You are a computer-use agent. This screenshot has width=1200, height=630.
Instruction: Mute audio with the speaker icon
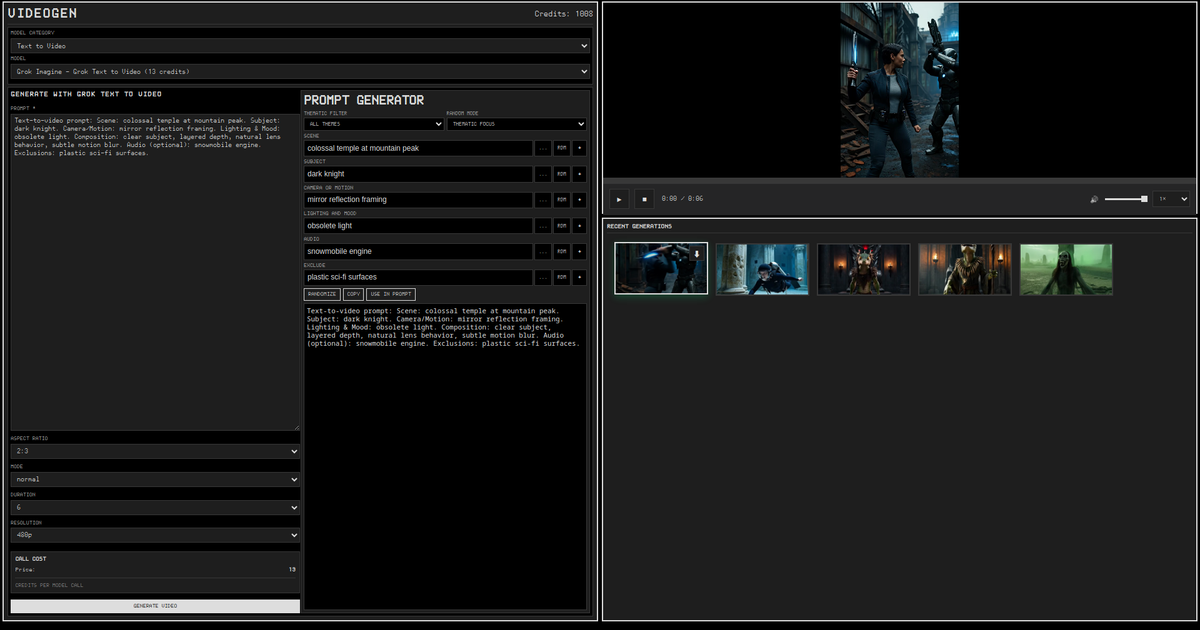(1094, 199)
